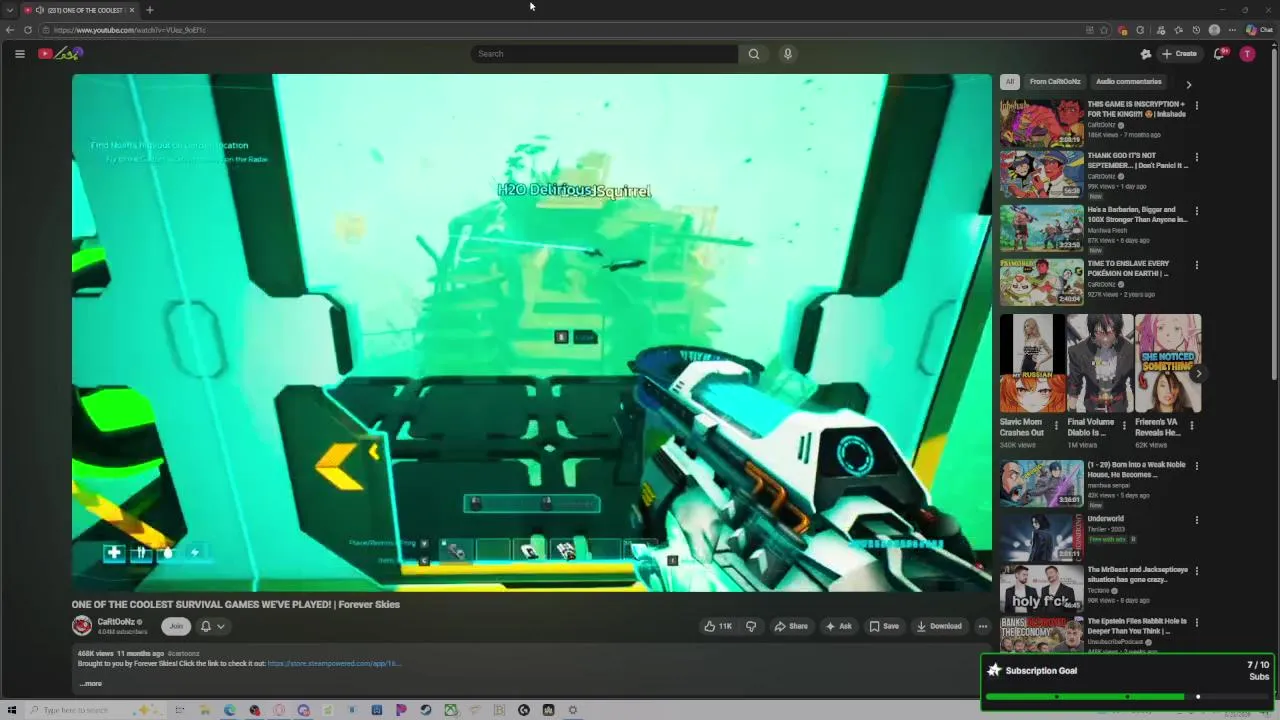Screen dimensions: 1280x720
Task: Start voice search with microphone icon
Action: 788,54
